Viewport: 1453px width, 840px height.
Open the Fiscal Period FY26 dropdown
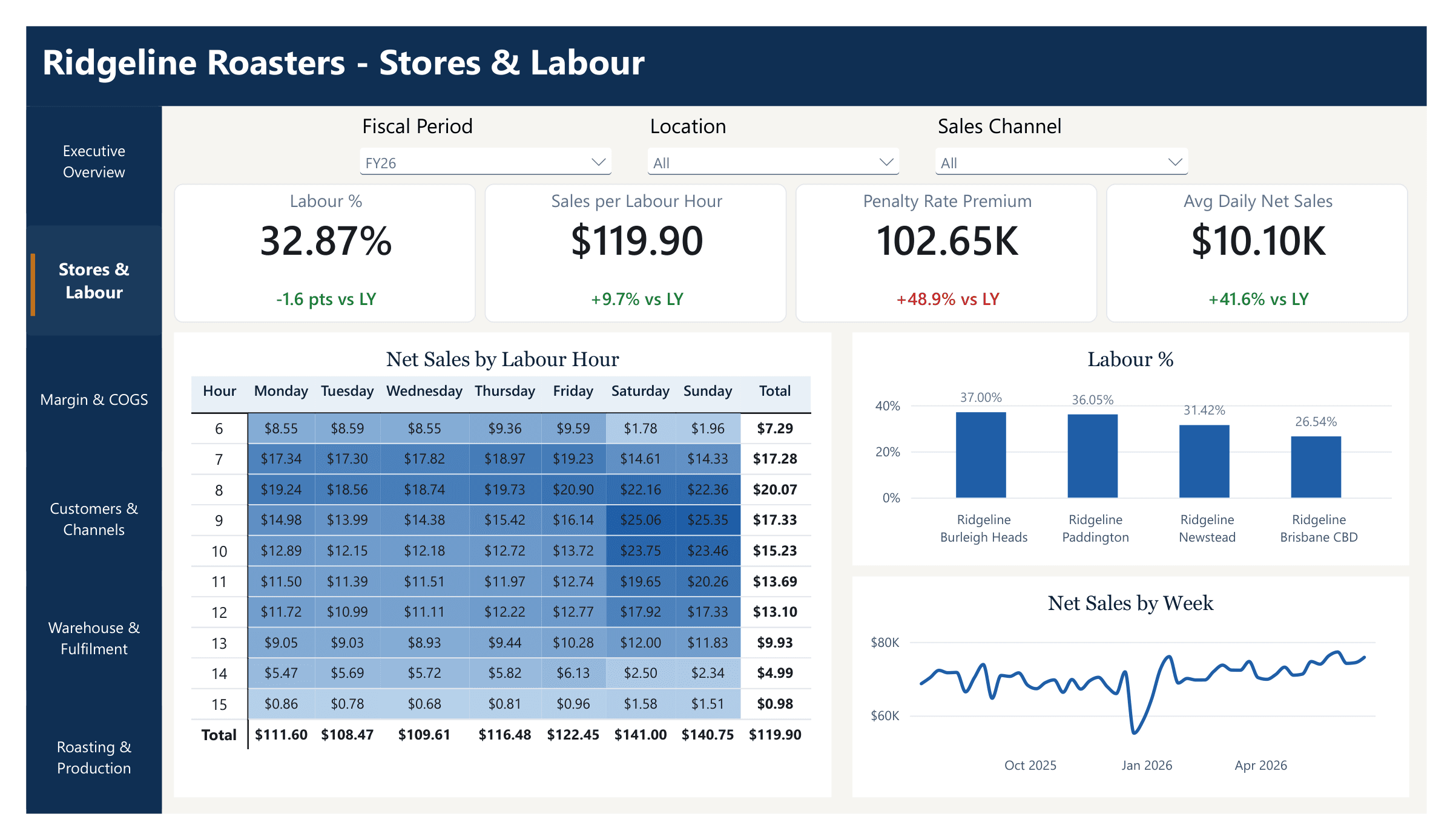click(x=486, y=162)
